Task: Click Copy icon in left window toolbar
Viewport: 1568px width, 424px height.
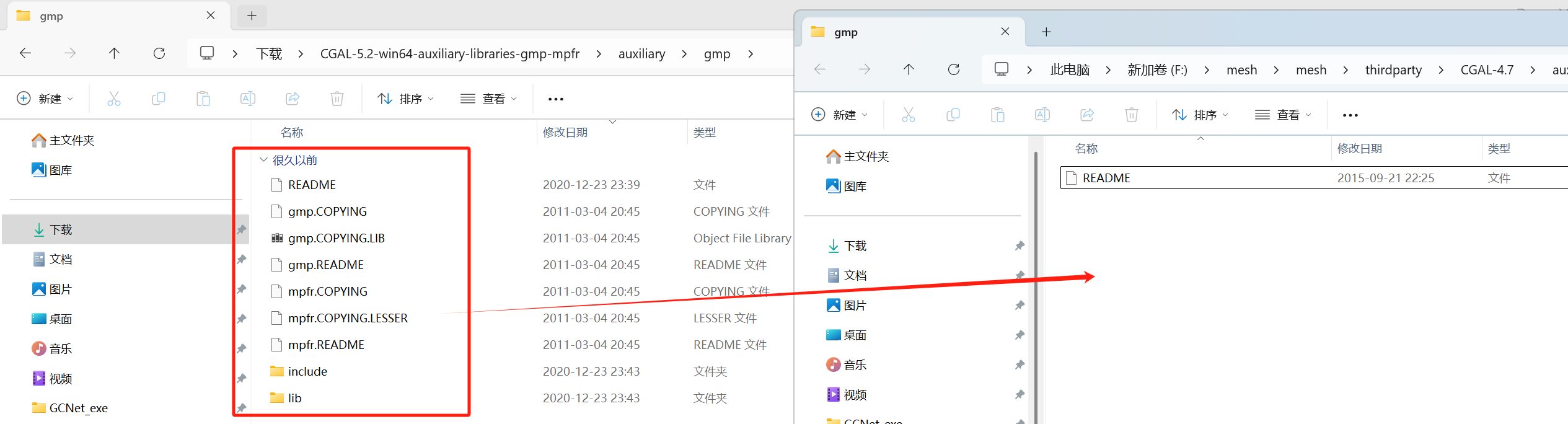Action: coord(159,99)
